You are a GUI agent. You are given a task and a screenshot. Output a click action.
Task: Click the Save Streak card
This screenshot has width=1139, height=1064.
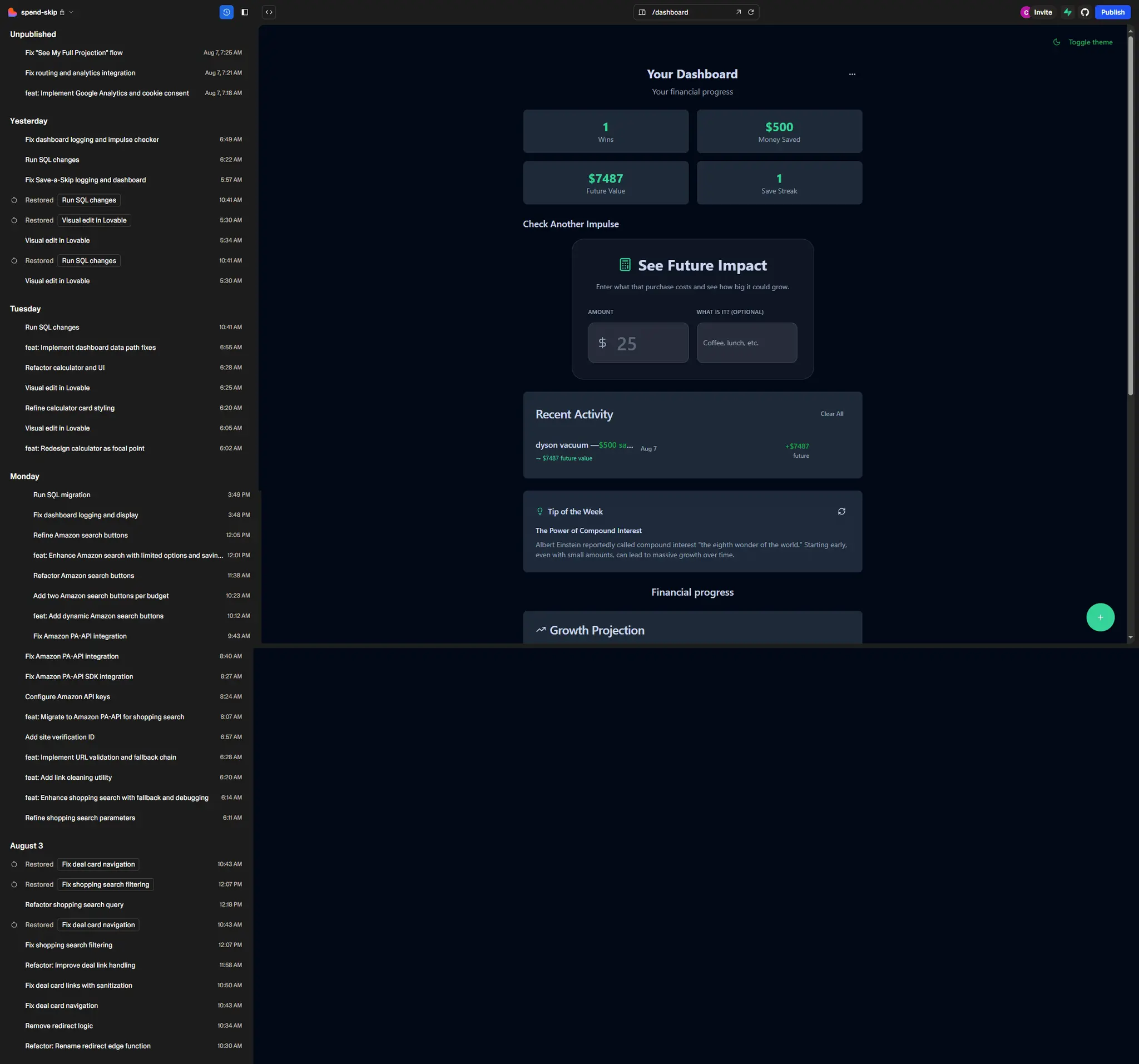click(779, 183)
